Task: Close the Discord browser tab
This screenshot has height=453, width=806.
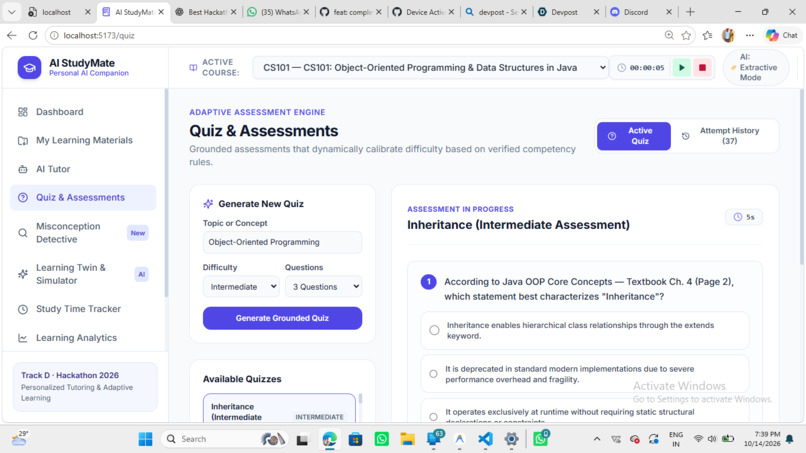Action: tap(669, 12)
